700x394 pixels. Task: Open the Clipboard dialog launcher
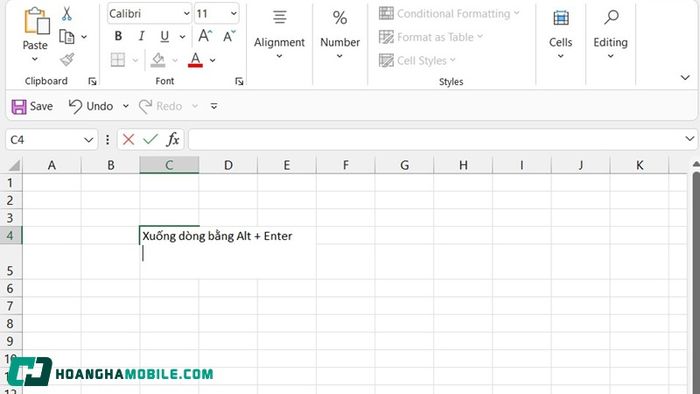92,81
